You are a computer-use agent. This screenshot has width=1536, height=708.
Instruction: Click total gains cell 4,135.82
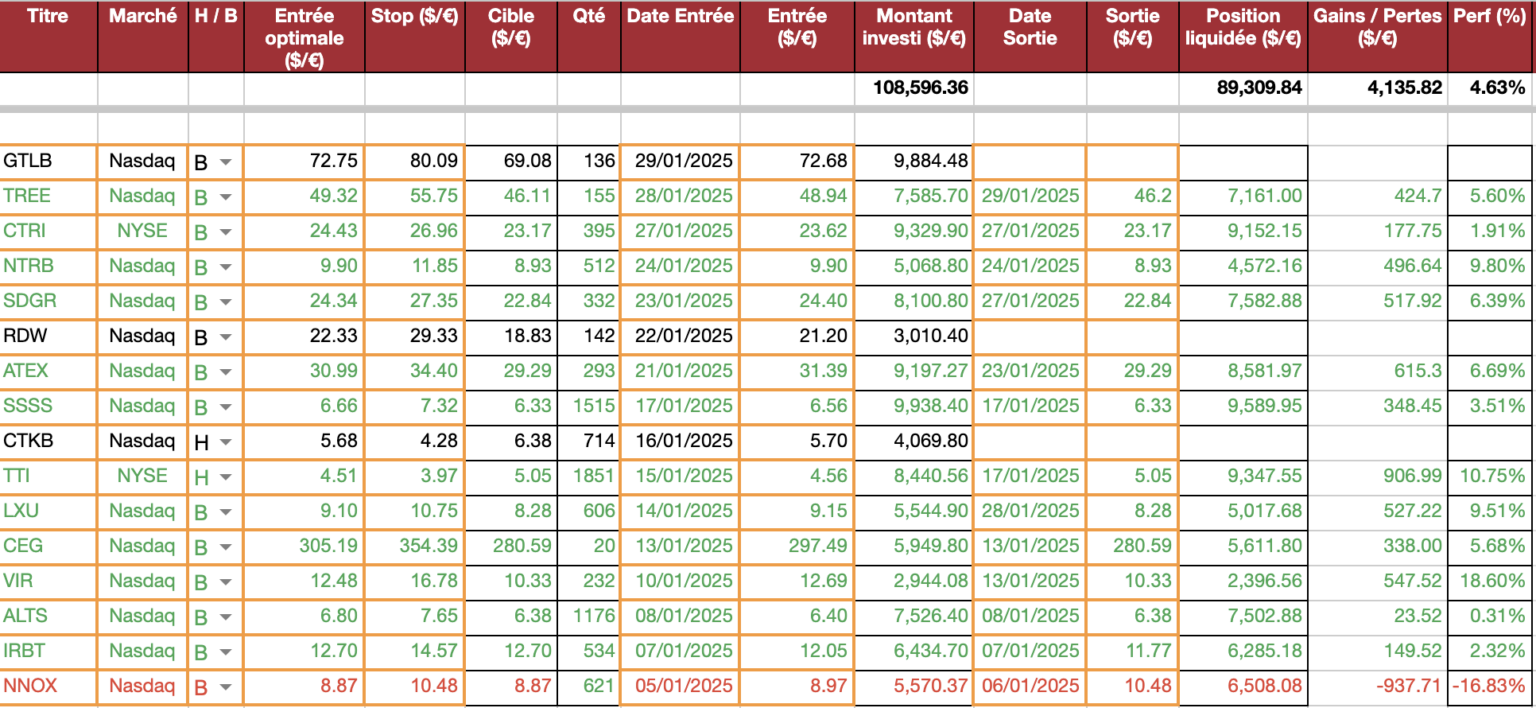tap(1379, 87)
